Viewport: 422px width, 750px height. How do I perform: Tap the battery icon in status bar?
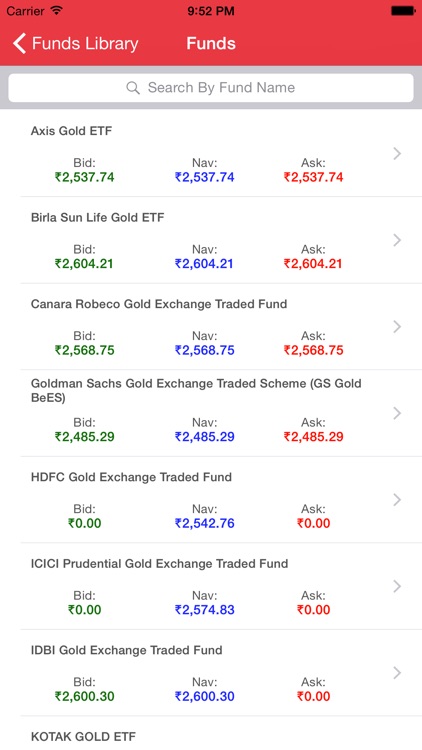[403, 11]
